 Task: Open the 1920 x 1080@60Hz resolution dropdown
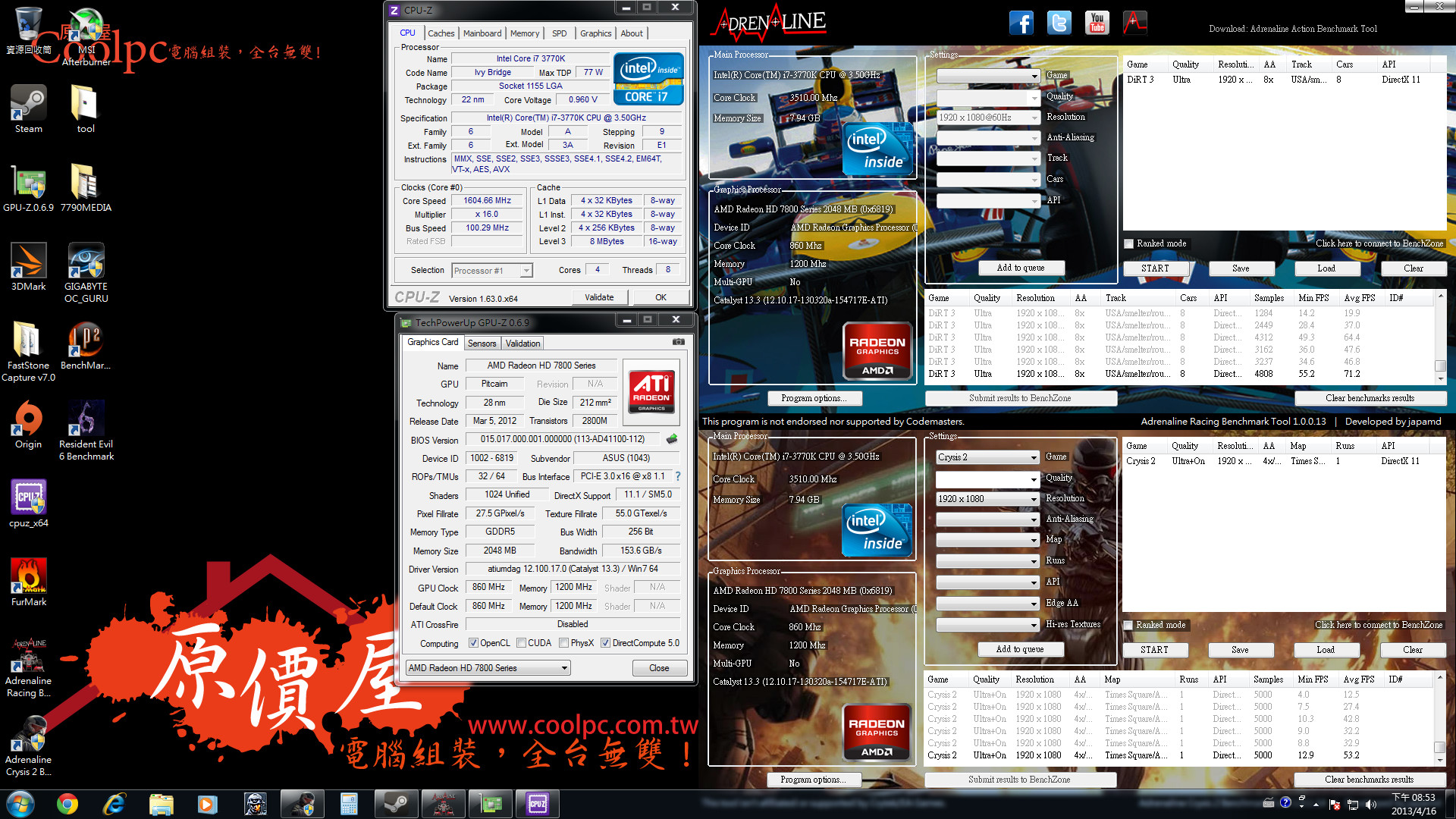(x=988, y=118)
